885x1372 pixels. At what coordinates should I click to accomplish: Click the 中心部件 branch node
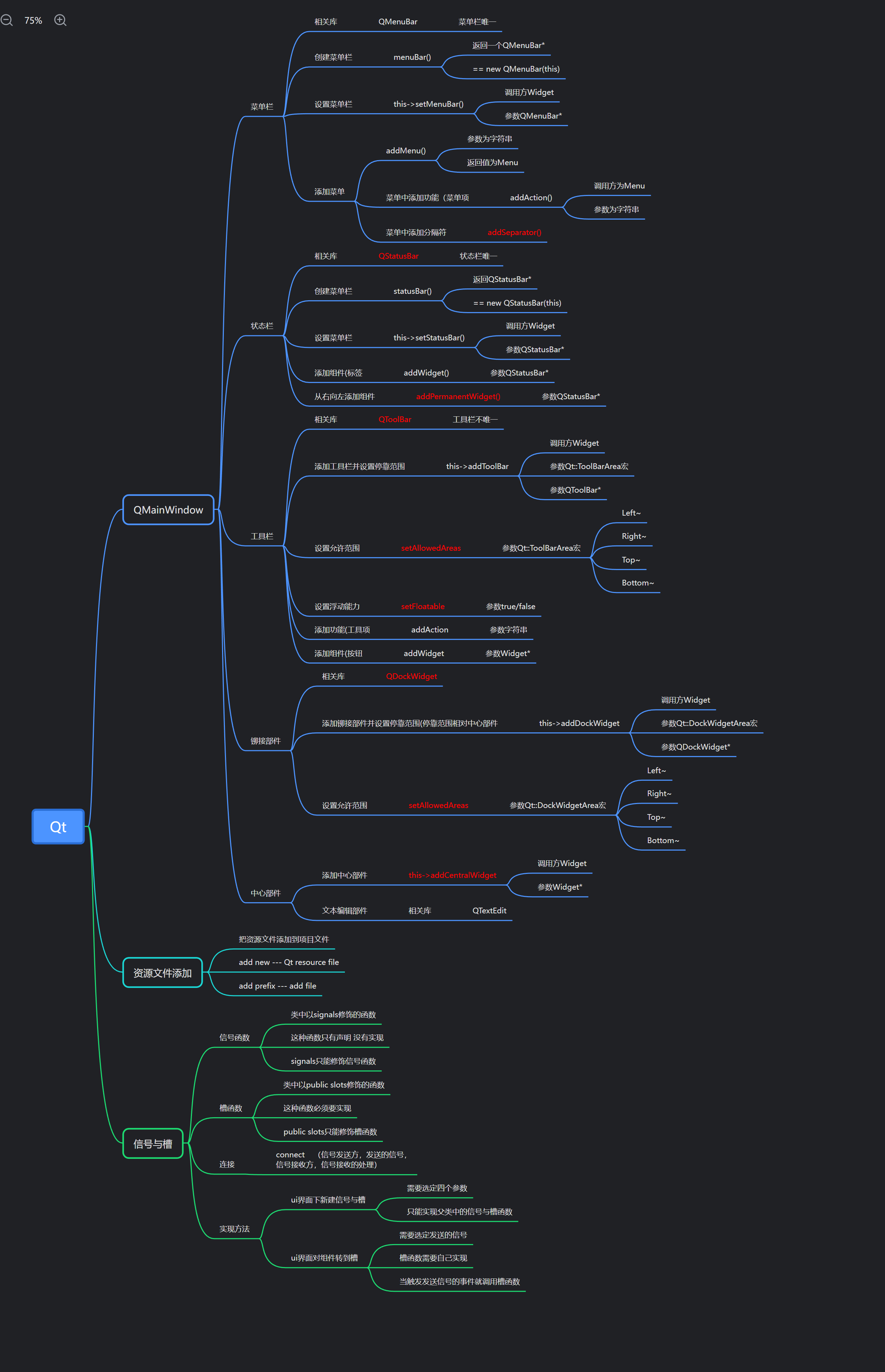[x=265, y=893]
